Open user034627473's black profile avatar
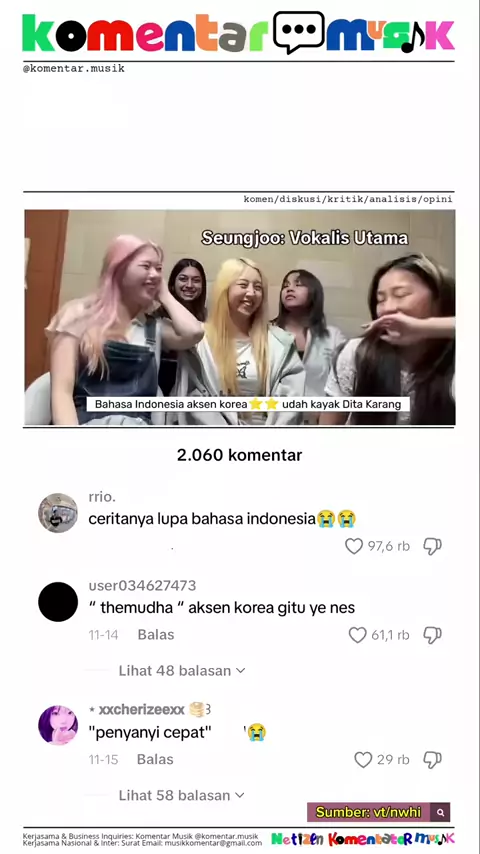Screen dimensions: 480x854 pos(58,601)
